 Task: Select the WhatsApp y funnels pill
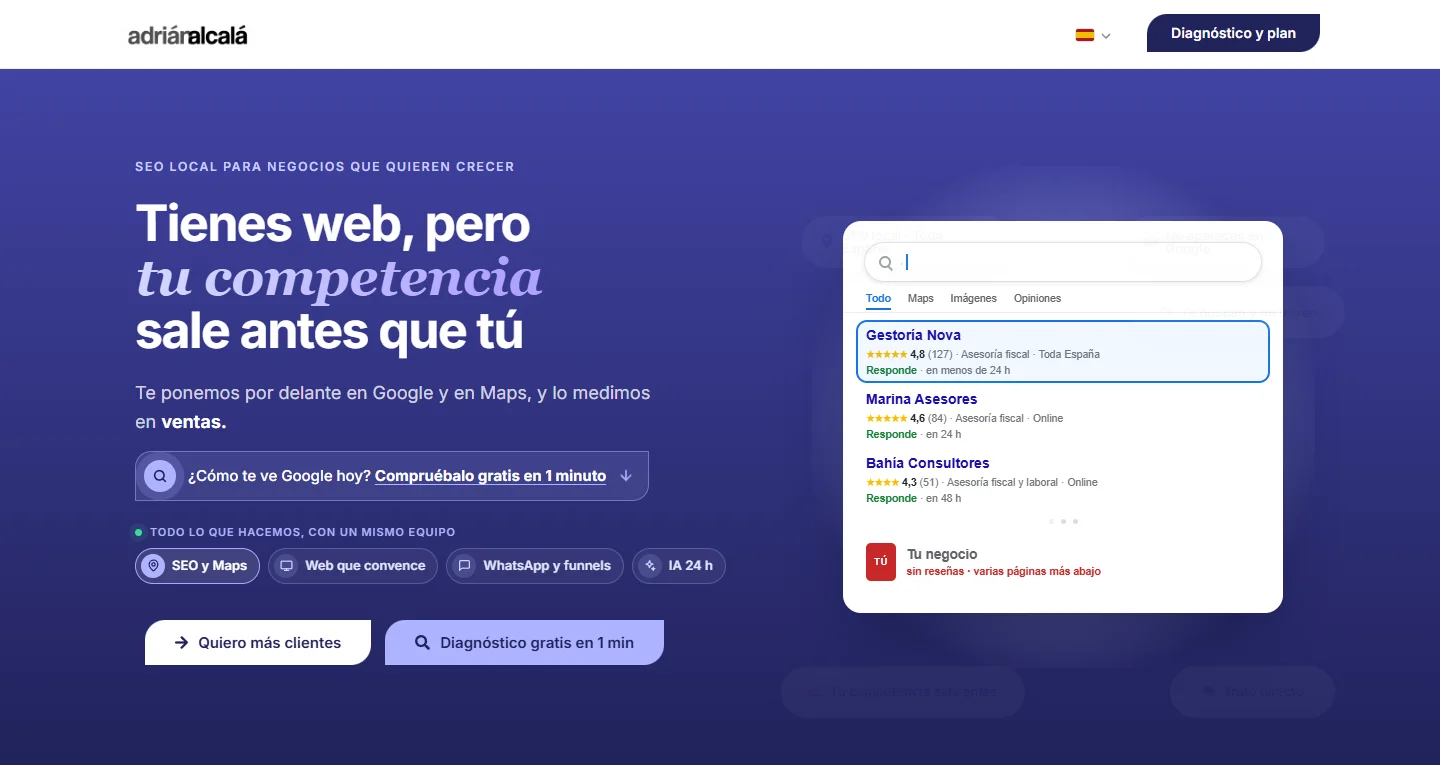coord(535,566)
